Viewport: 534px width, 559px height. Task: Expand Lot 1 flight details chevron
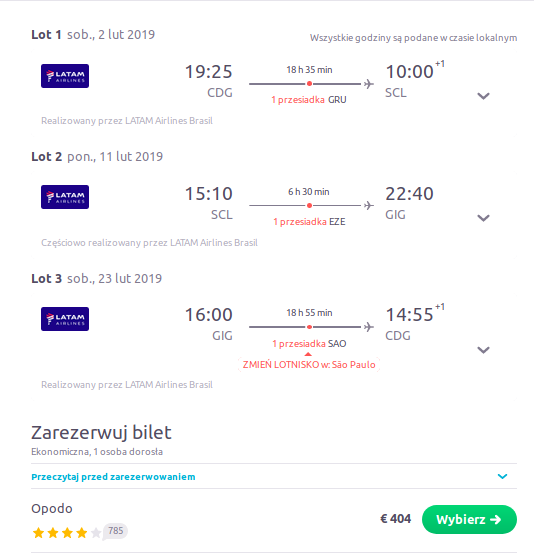(x=483, y=96)
